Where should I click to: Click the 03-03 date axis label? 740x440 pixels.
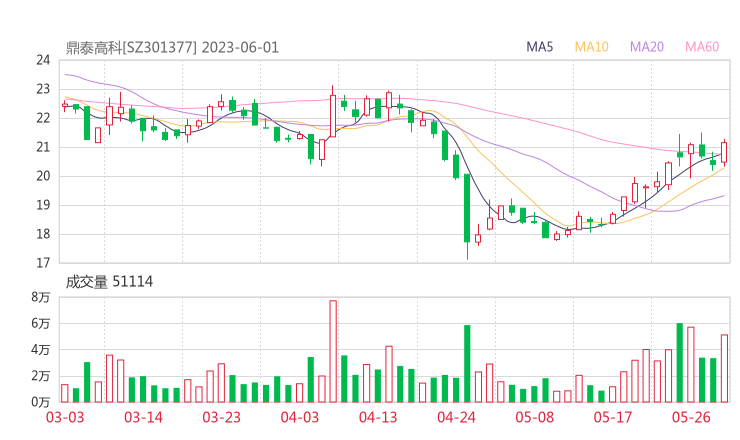[x=65, y=418]
